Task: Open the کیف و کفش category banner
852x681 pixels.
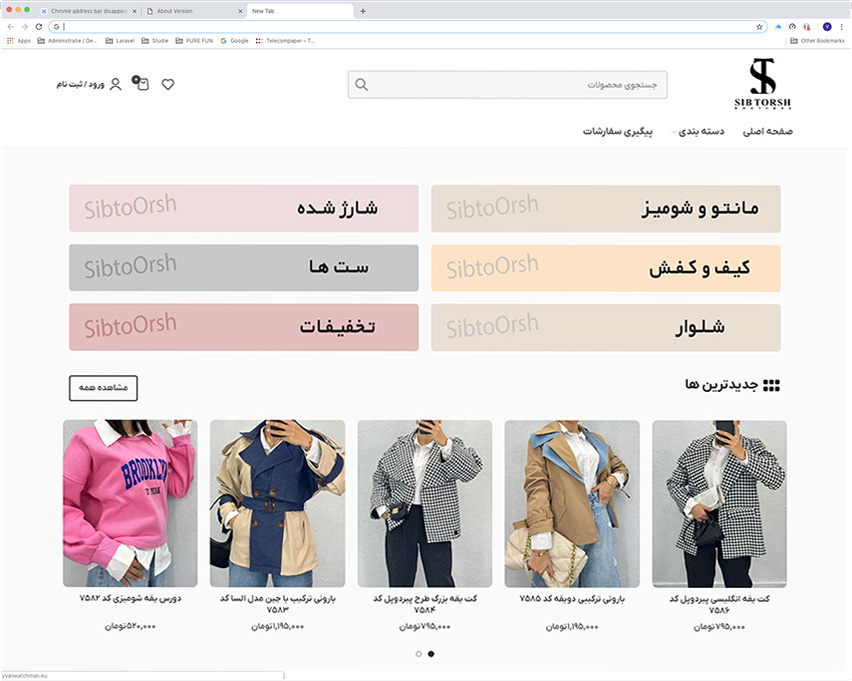Action: 606,268
